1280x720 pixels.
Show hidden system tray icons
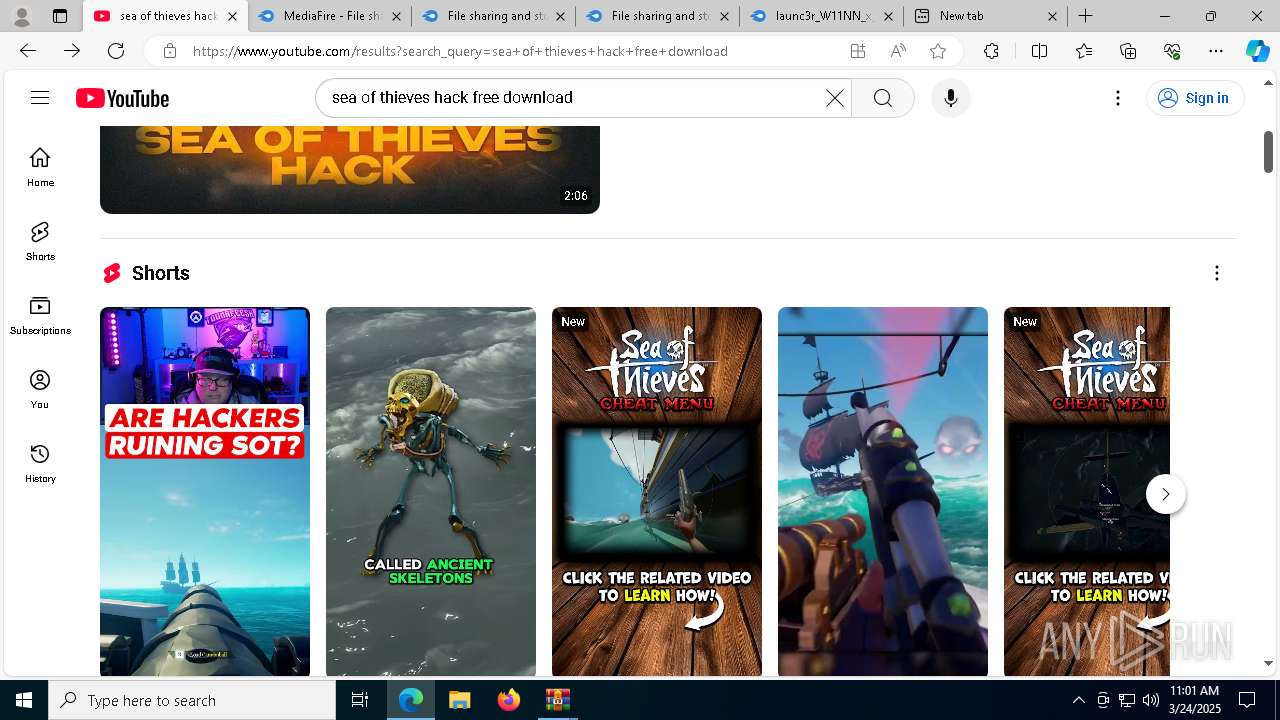[x=1078, y=700]
